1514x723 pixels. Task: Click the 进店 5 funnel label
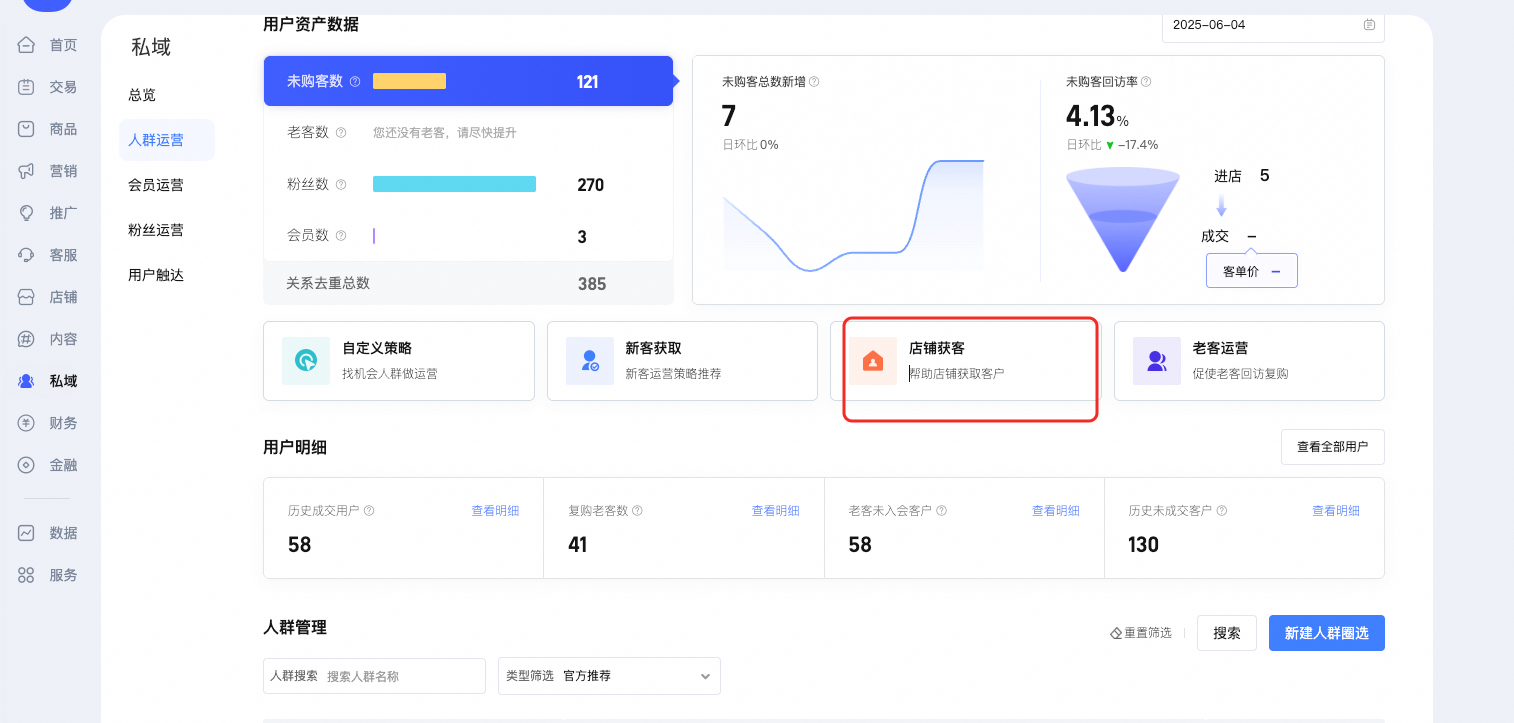coord(1241,176)
